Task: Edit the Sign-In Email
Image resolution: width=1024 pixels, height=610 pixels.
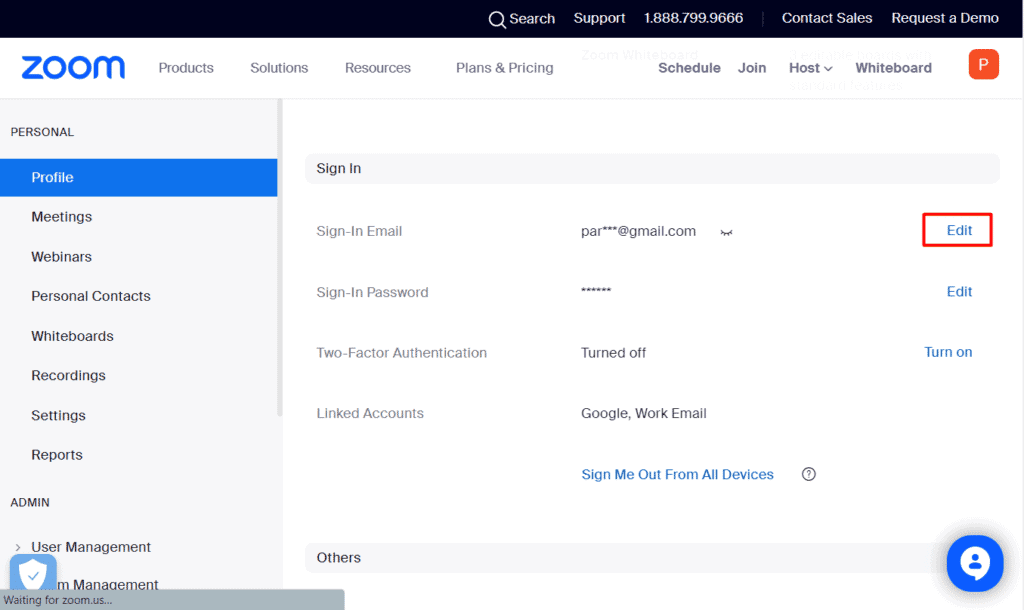Action: (956, 230)
